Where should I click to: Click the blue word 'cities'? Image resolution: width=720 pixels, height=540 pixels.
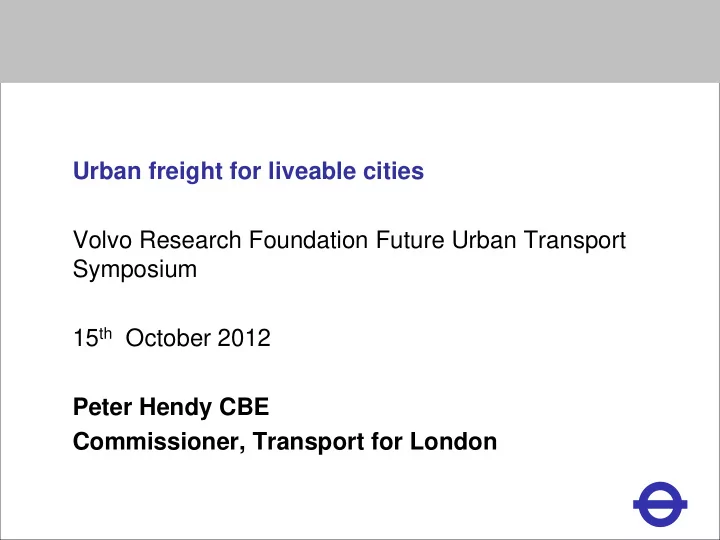click(x=394, y=171)
